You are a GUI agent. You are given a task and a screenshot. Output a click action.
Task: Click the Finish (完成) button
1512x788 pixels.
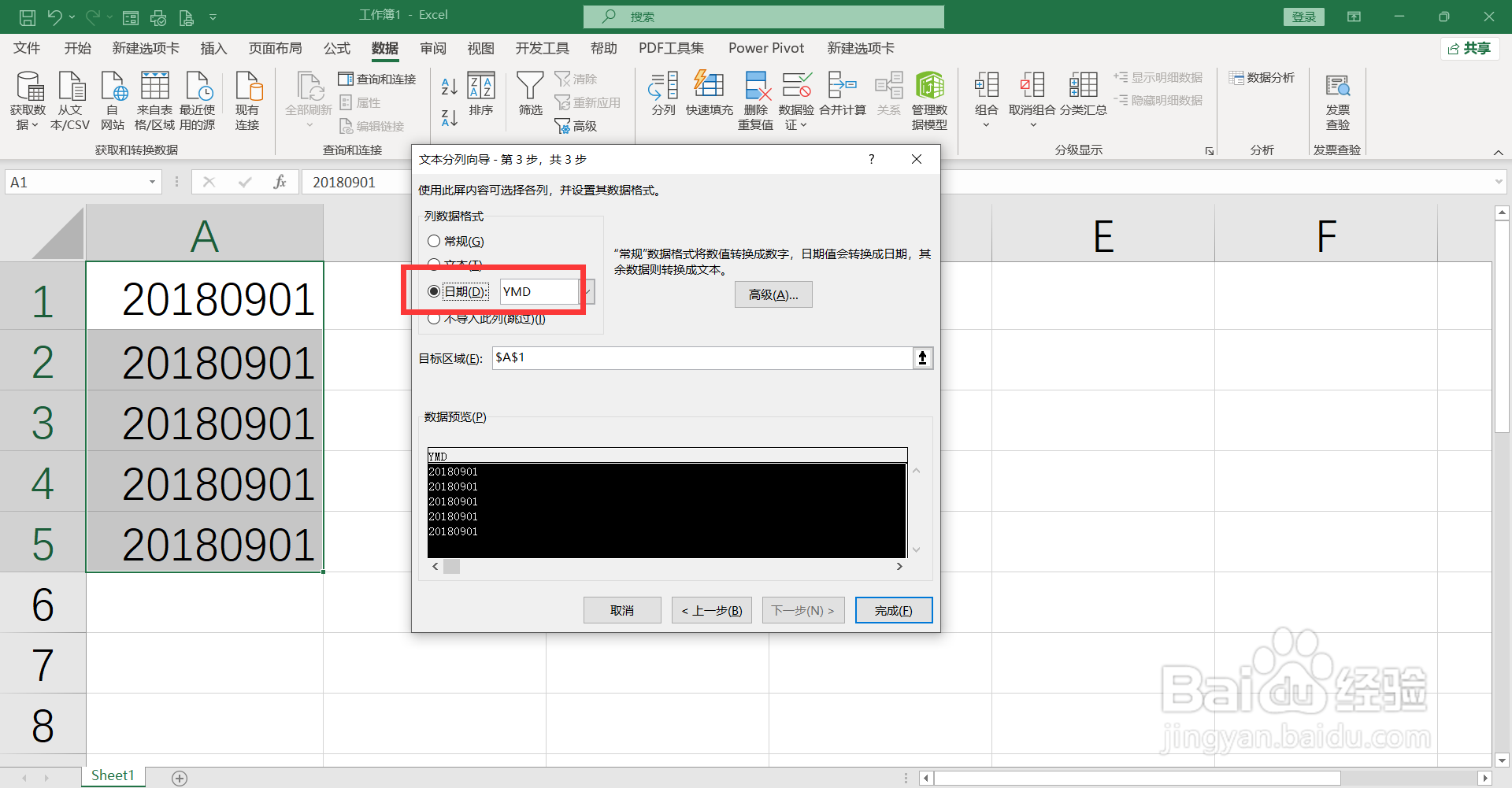click(x=894, y=610)
